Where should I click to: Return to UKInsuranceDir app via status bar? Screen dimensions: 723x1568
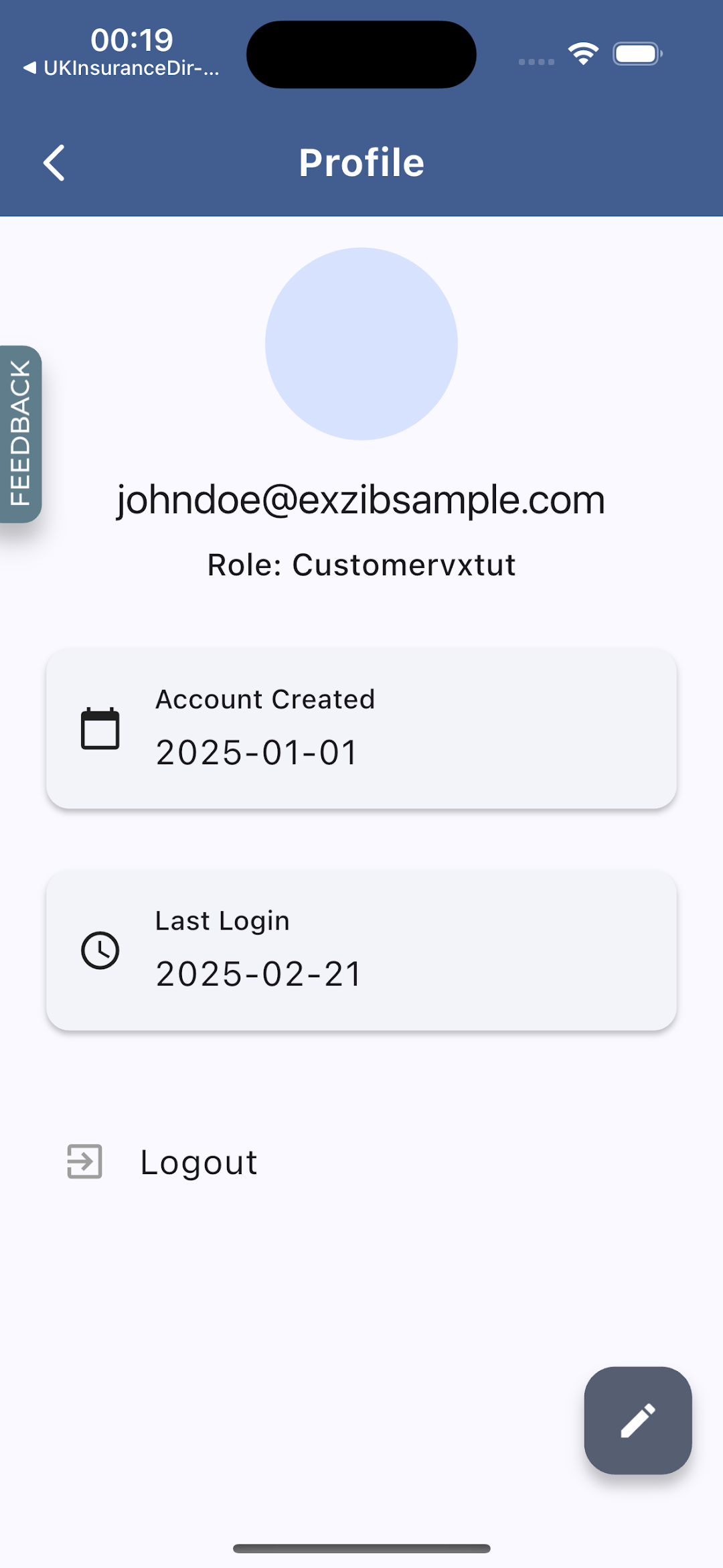point(122,68)
